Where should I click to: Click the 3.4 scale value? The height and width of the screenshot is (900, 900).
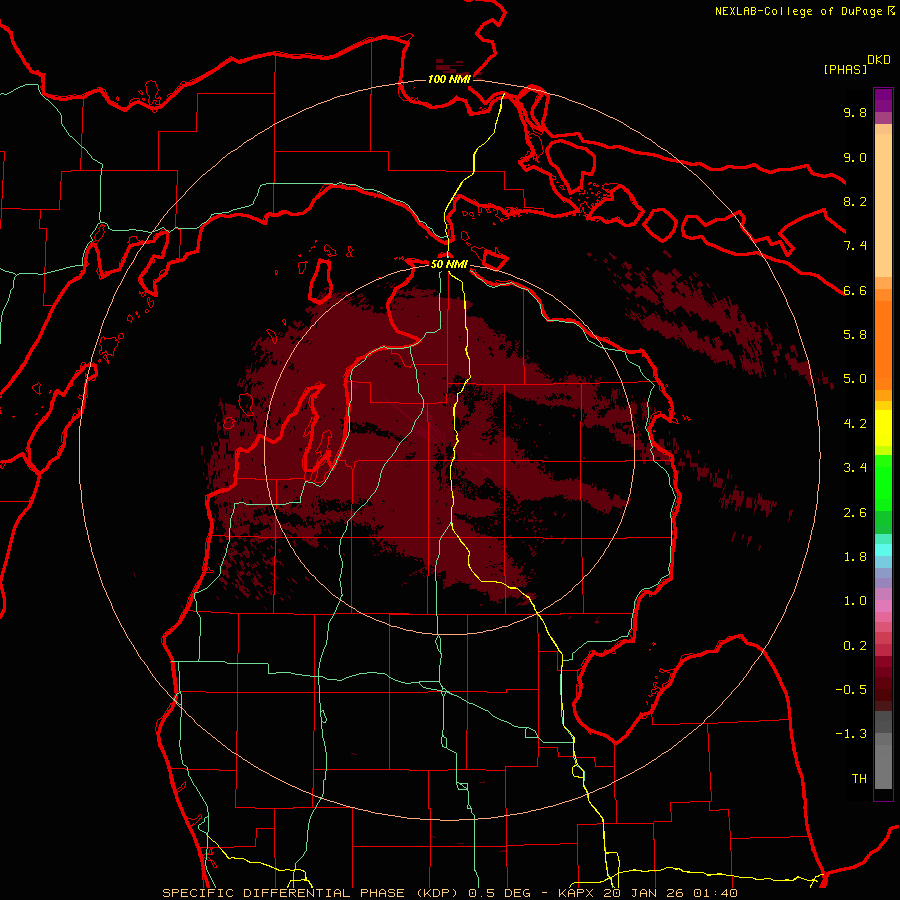point(855,468)
